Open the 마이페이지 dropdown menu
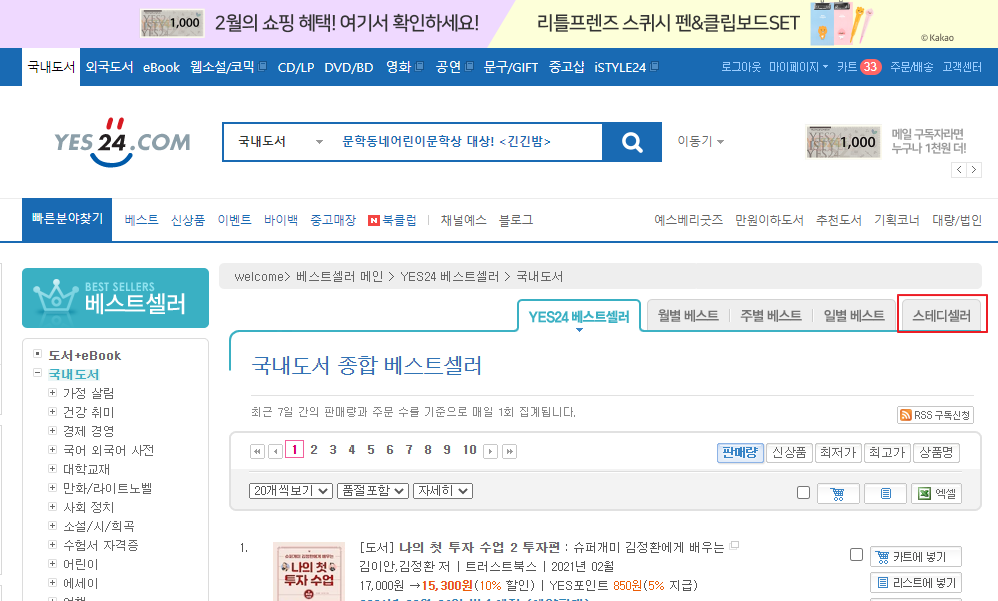The height and width of the screenshot is (601, 998). (x=798, y=67)
